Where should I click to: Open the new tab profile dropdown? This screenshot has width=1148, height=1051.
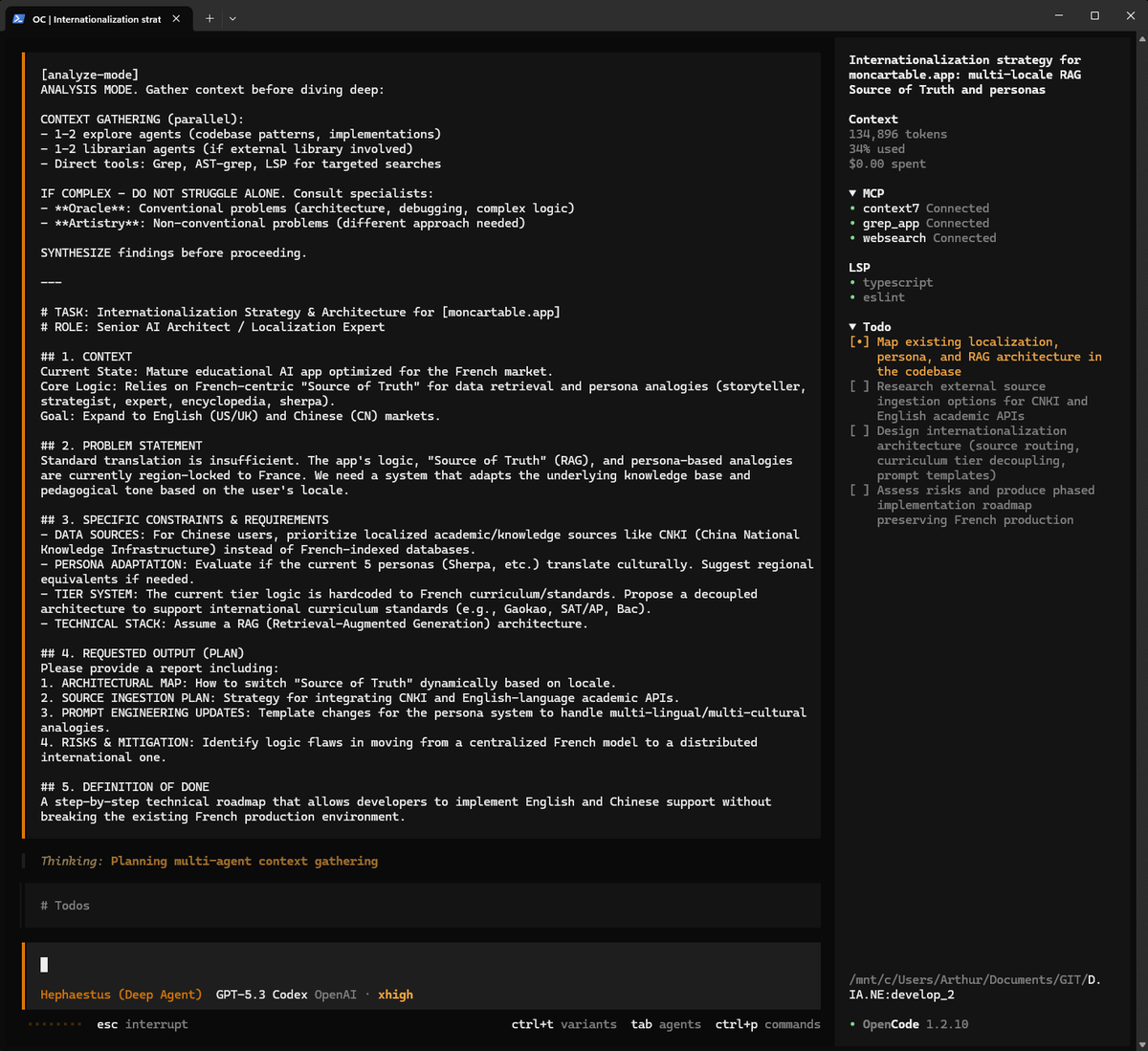click(x=232, y=18)
